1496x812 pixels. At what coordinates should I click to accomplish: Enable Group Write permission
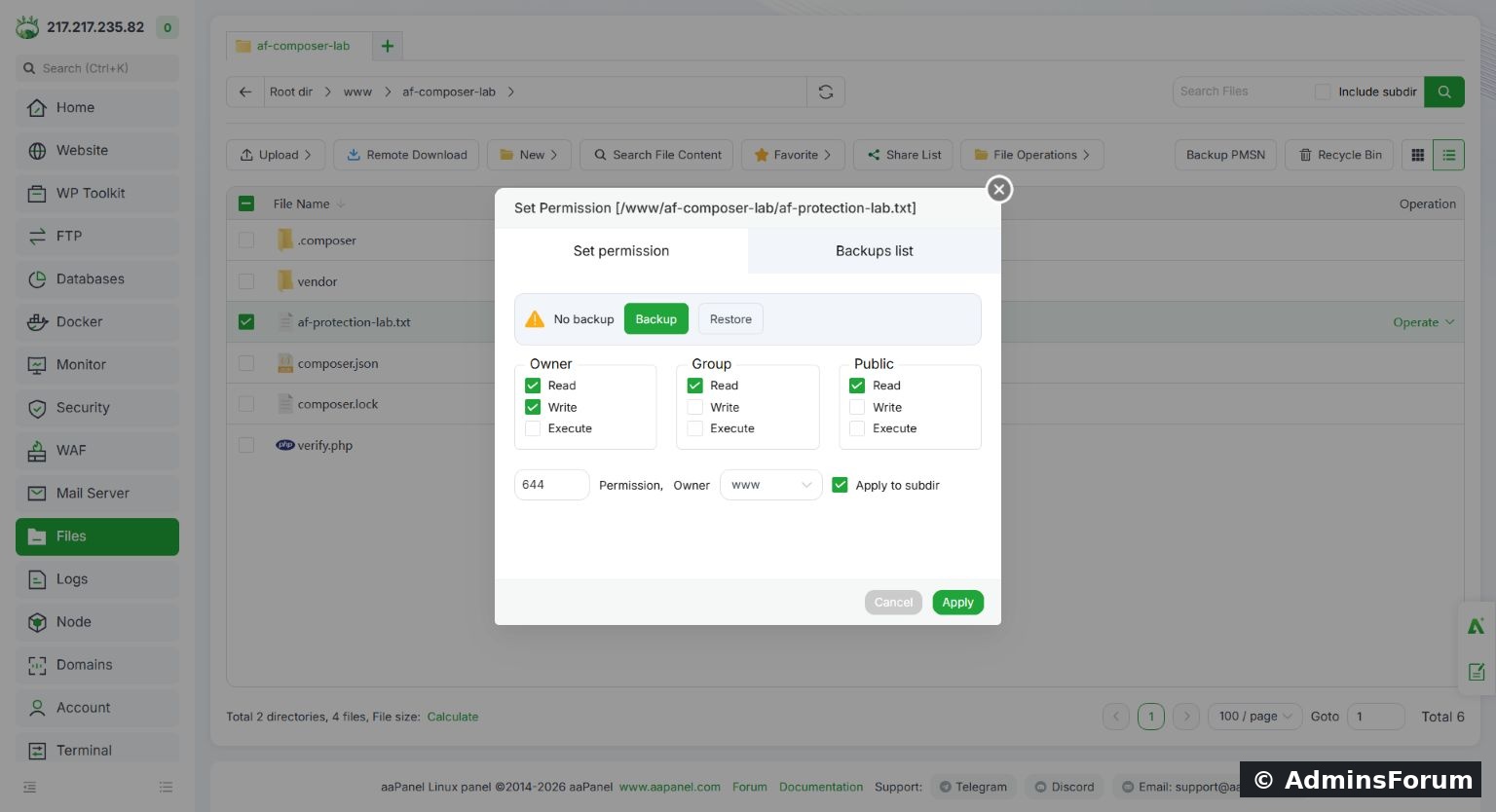tap(695, 407)
